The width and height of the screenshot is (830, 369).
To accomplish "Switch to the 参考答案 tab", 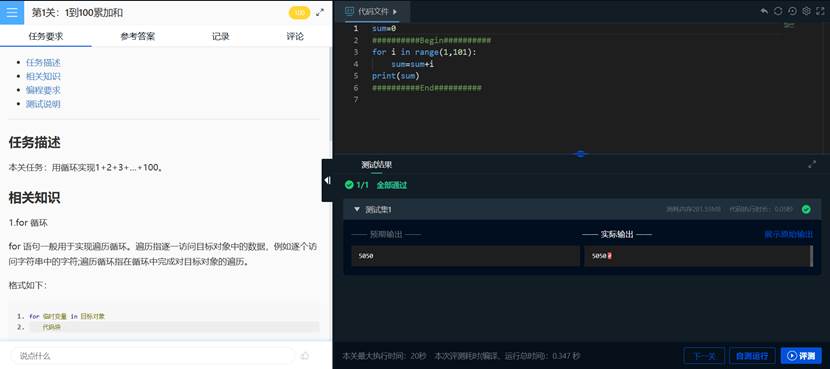I will (137, 36).
